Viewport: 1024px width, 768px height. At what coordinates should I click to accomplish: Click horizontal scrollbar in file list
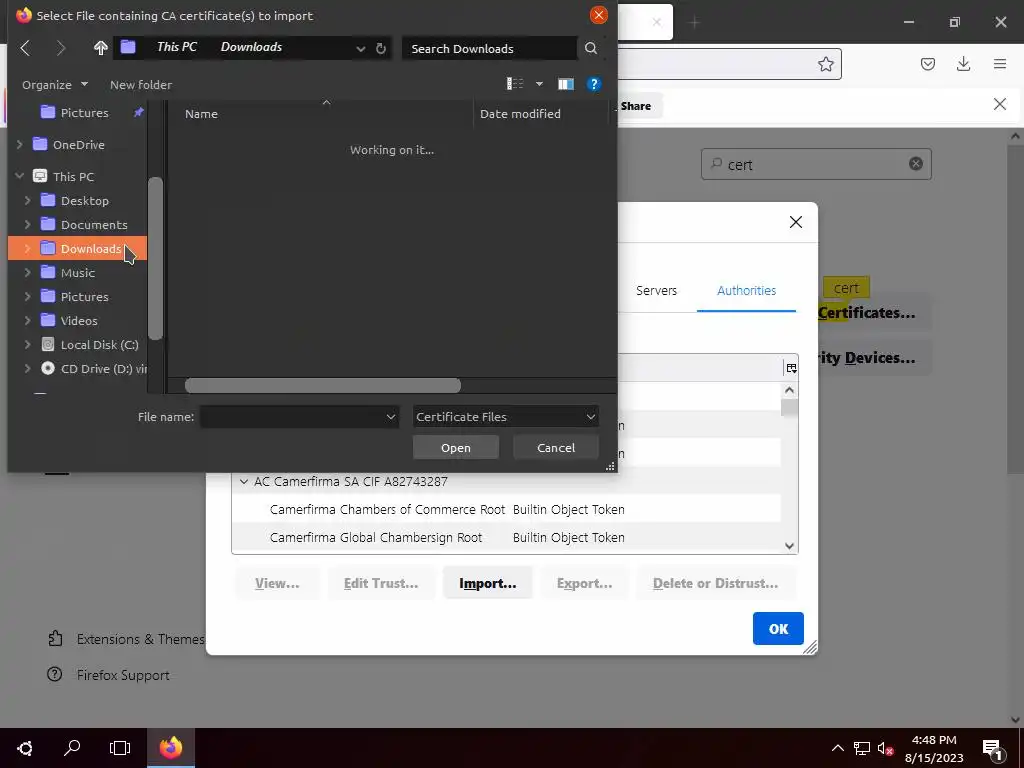click(x=323, y=385)
